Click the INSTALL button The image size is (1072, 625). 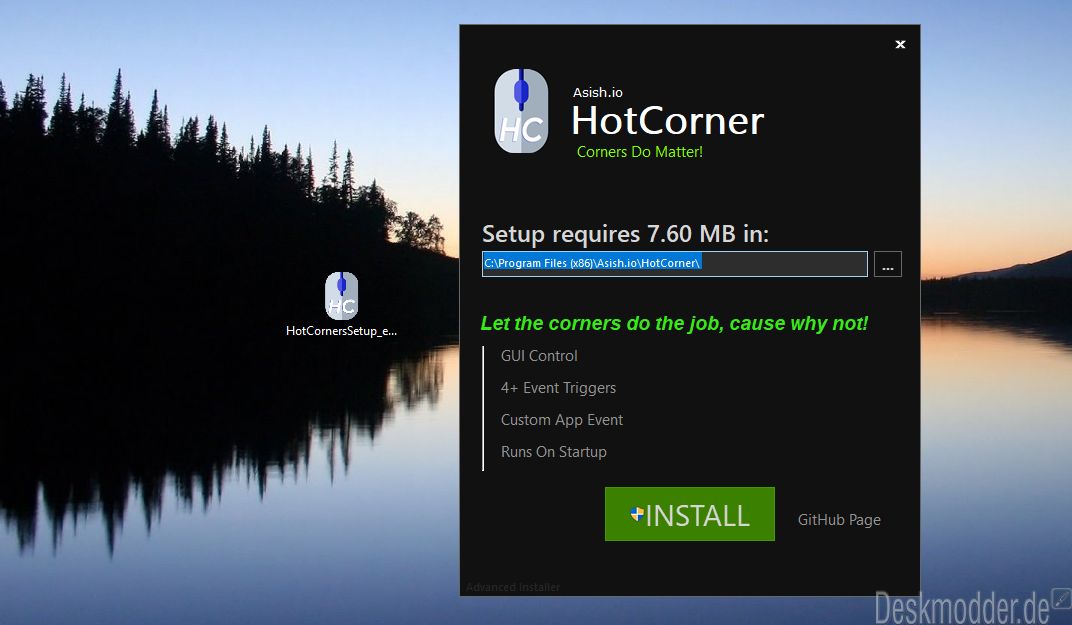[690, 514]
